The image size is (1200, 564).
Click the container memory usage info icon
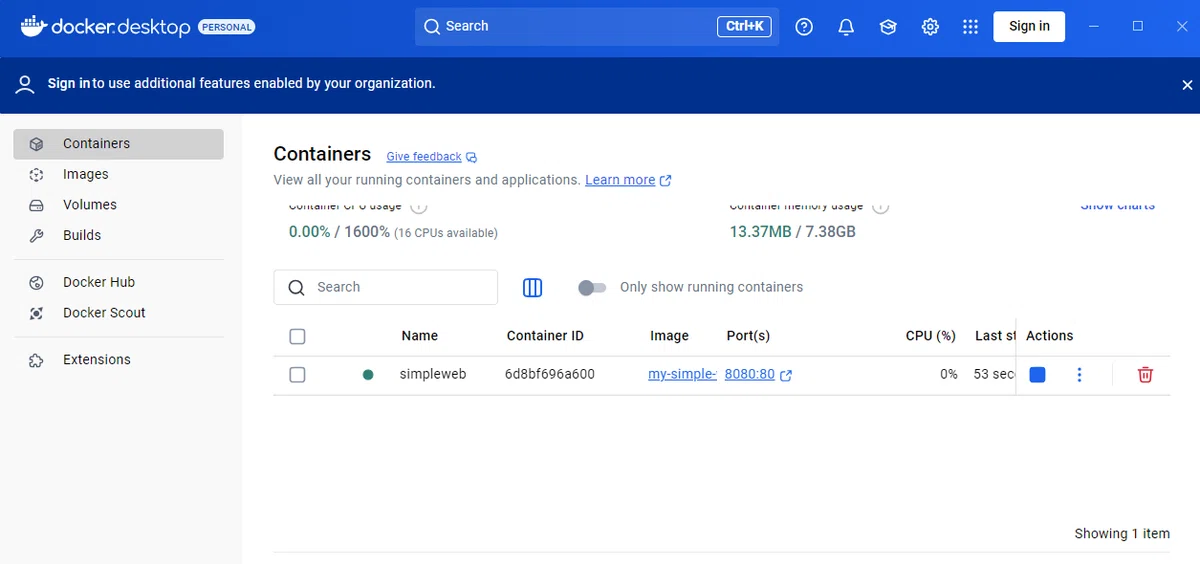(x=880, y=206)
